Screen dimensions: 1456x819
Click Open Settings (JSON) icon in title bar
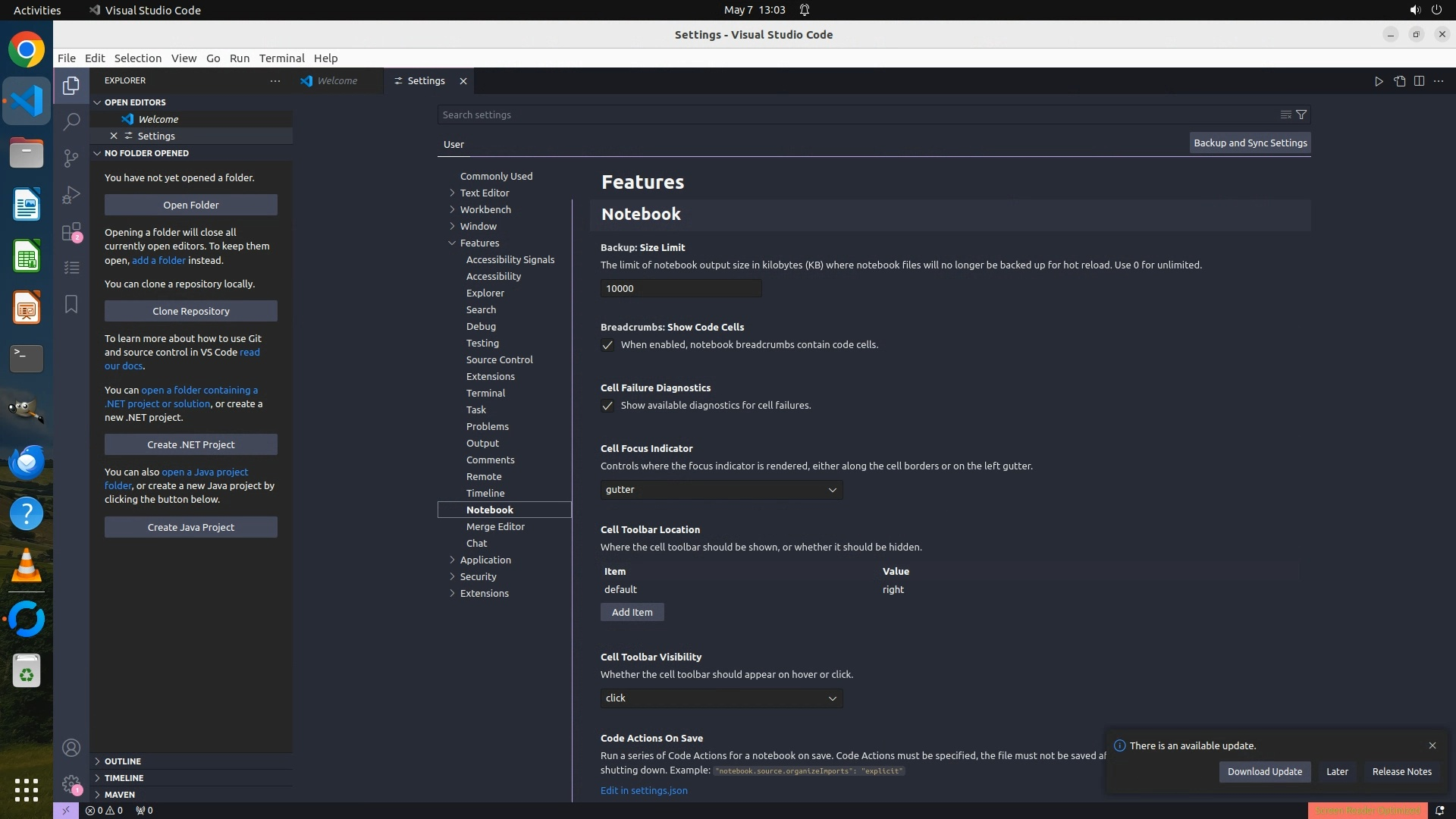pos(1399,81)
